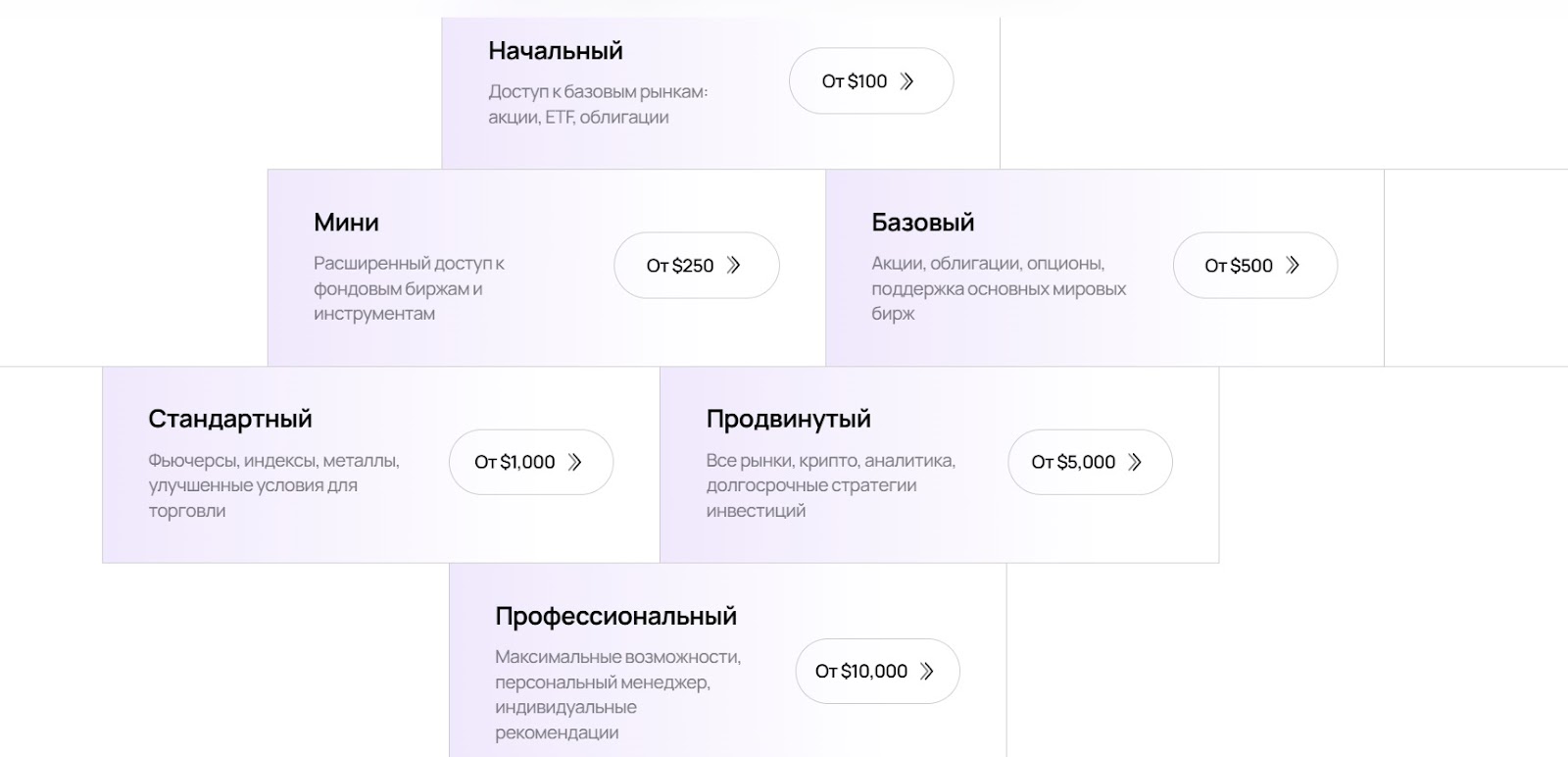The width and height of the screenshot is (1568, 757).
Task: Choose the От $250 price text
Action: 680,266
